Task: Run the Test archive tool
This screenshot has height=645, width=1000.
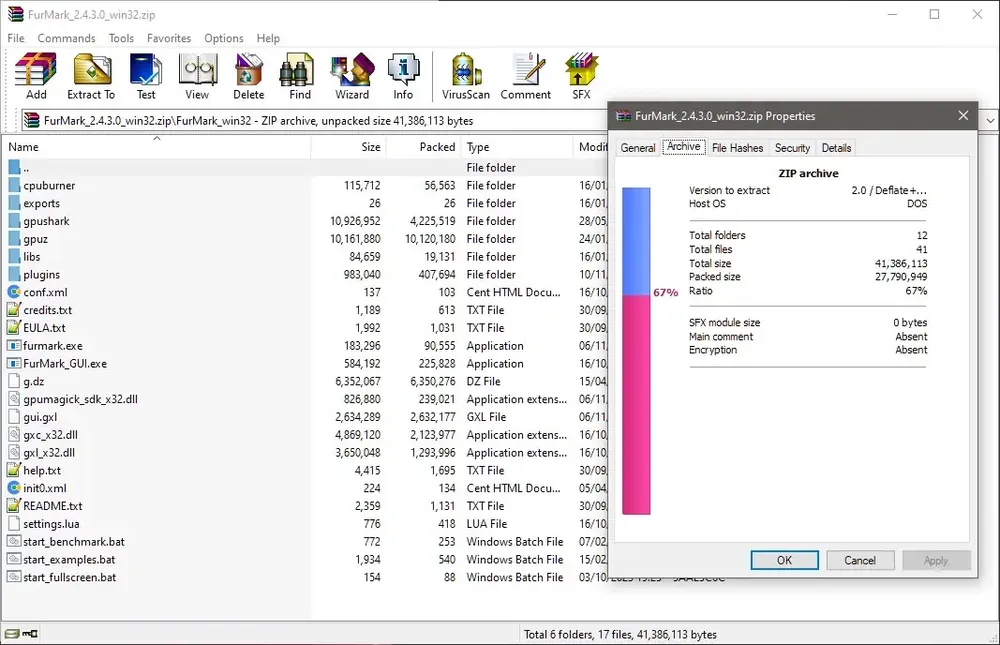Action: tap(146, 77)
